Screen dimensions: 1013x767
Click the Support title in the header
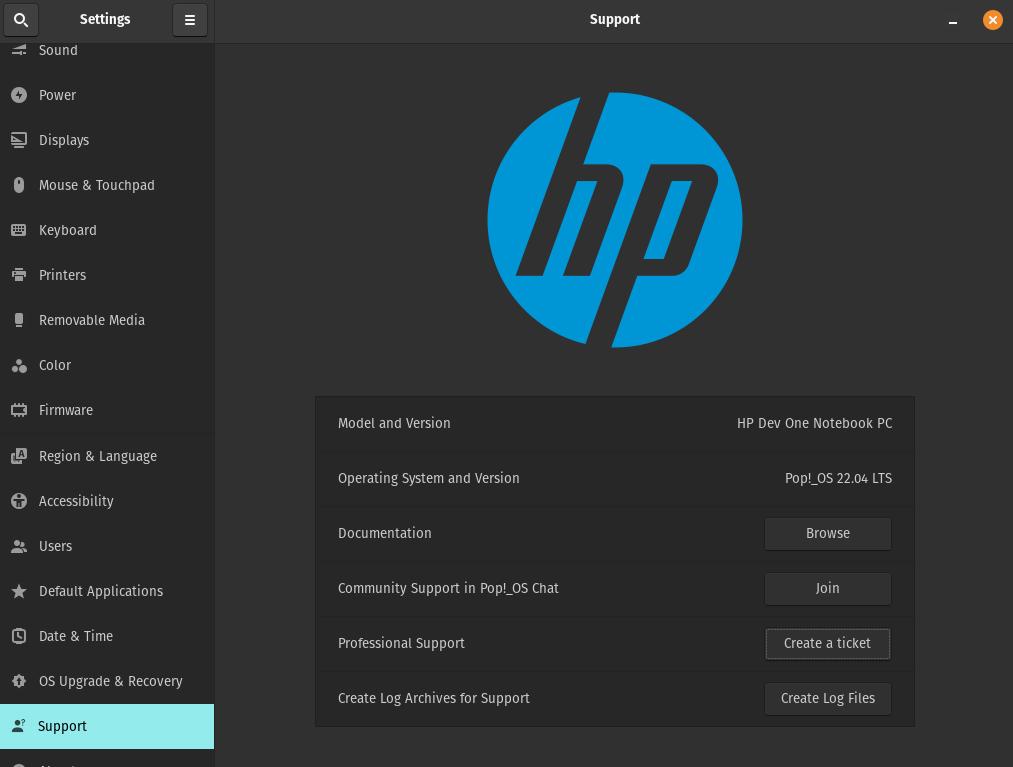[614, 19]
